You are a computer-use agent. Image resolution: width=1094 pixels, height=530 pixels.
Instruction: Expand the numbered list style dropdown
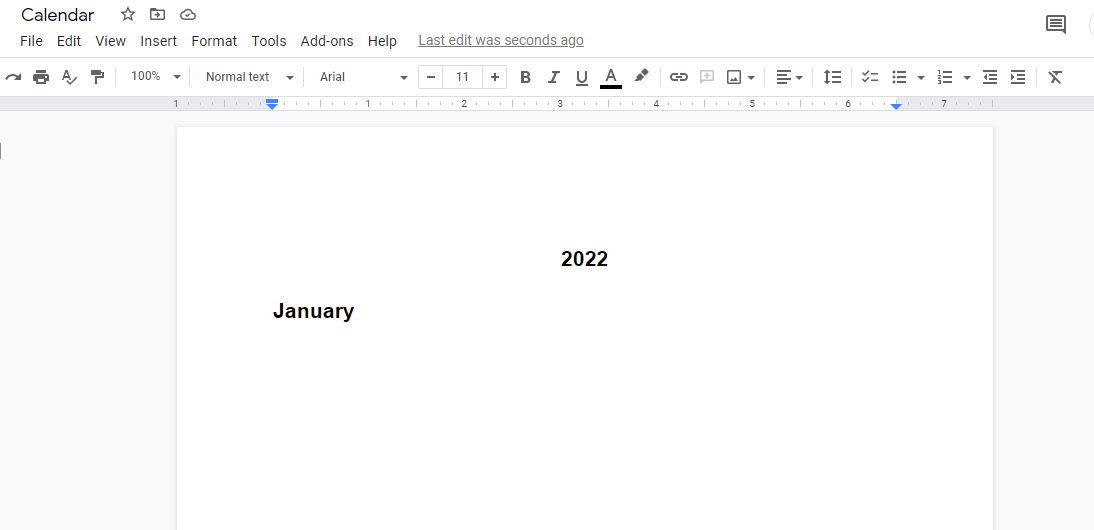pos(967,77)
